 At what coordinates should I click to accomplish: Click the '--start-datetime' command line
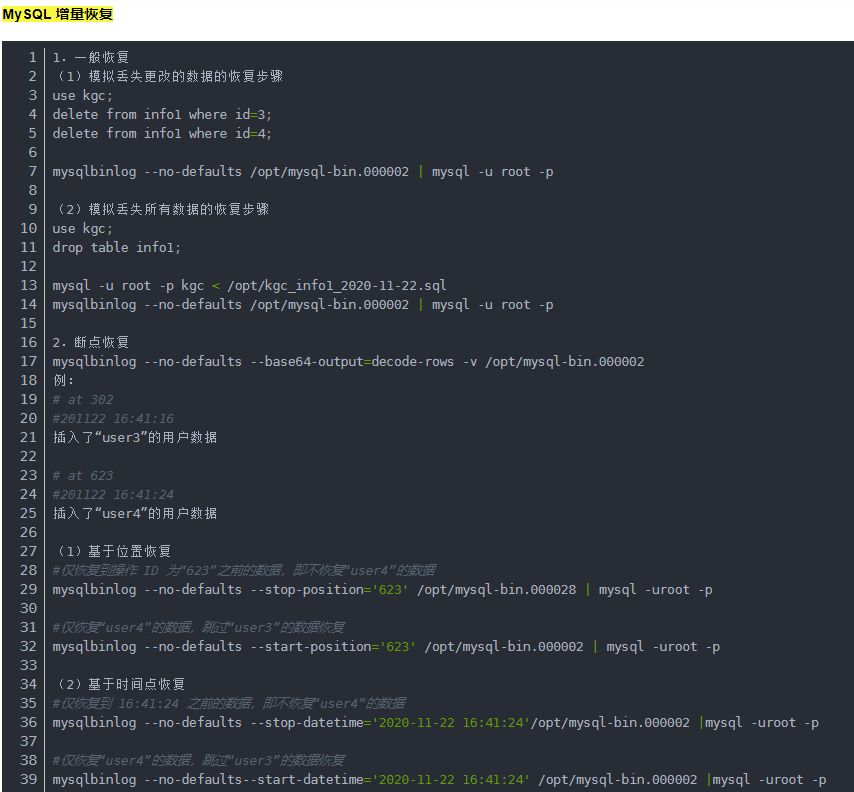pyautogui.click(x=440, y=779)
